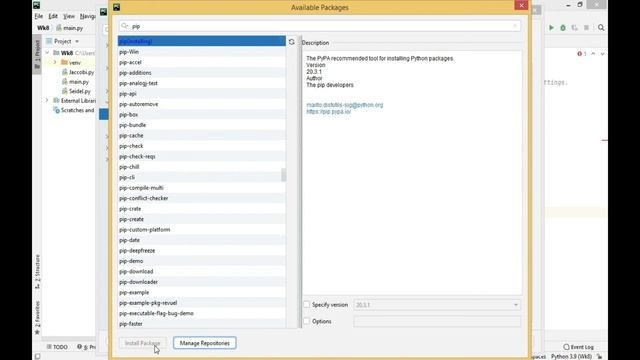The image size is (640, 360).
Task: Click the Available Packages dialog title icon
Action: tap(117, 7)
